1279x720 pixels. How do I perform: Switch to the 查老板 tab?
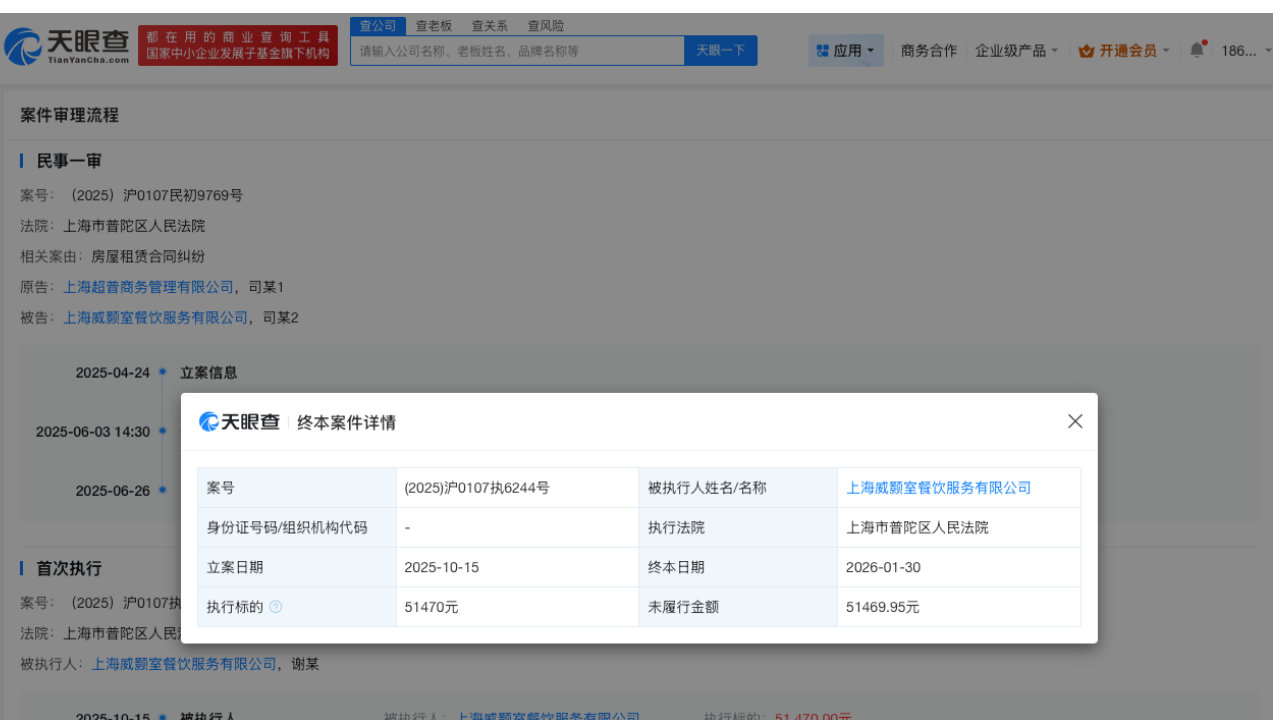pyautogui.click(x=431, y=26)
